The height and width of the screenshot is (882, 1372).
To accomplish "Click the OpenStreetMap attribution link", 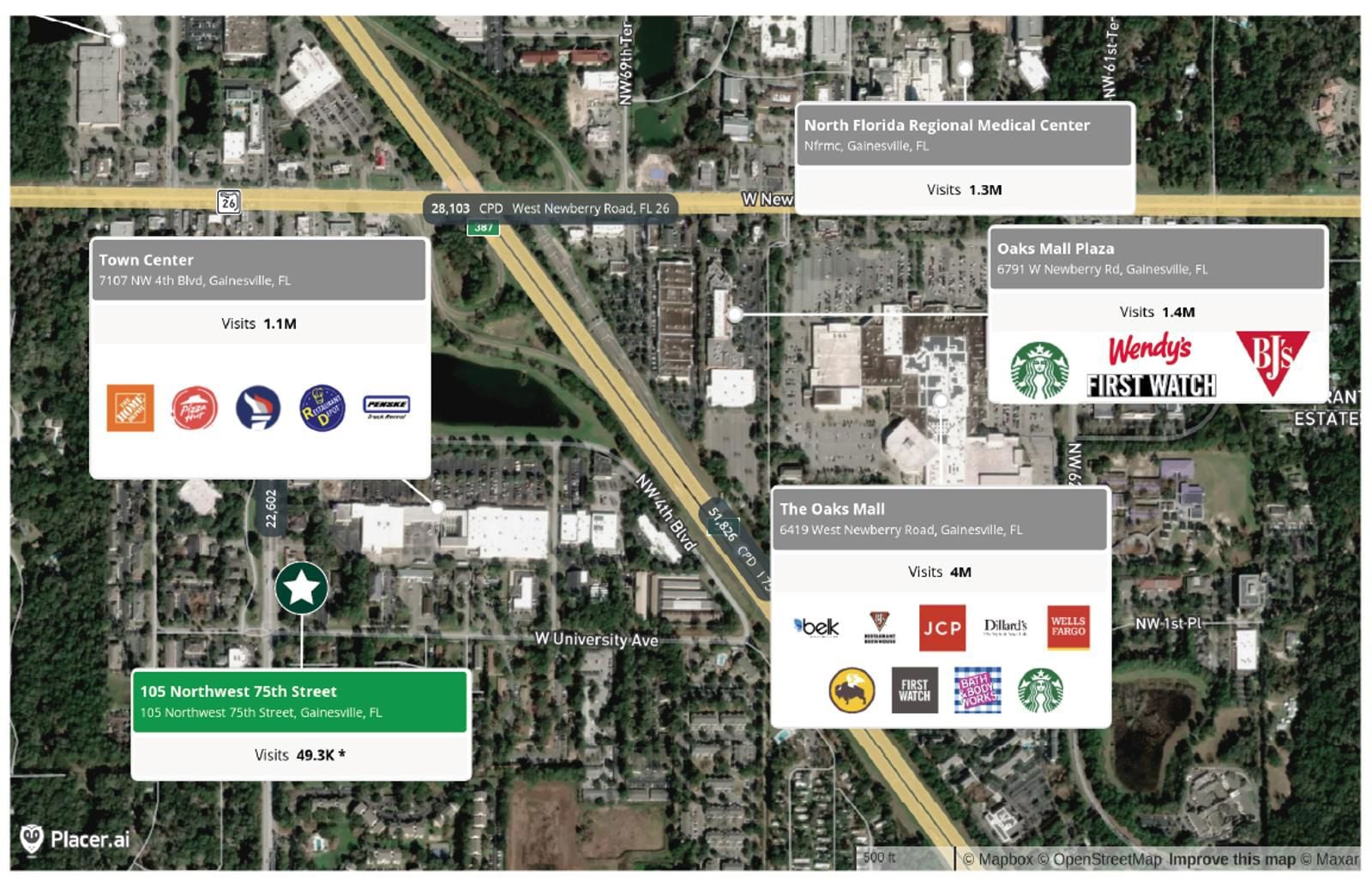I will (x=1106, y=859).
